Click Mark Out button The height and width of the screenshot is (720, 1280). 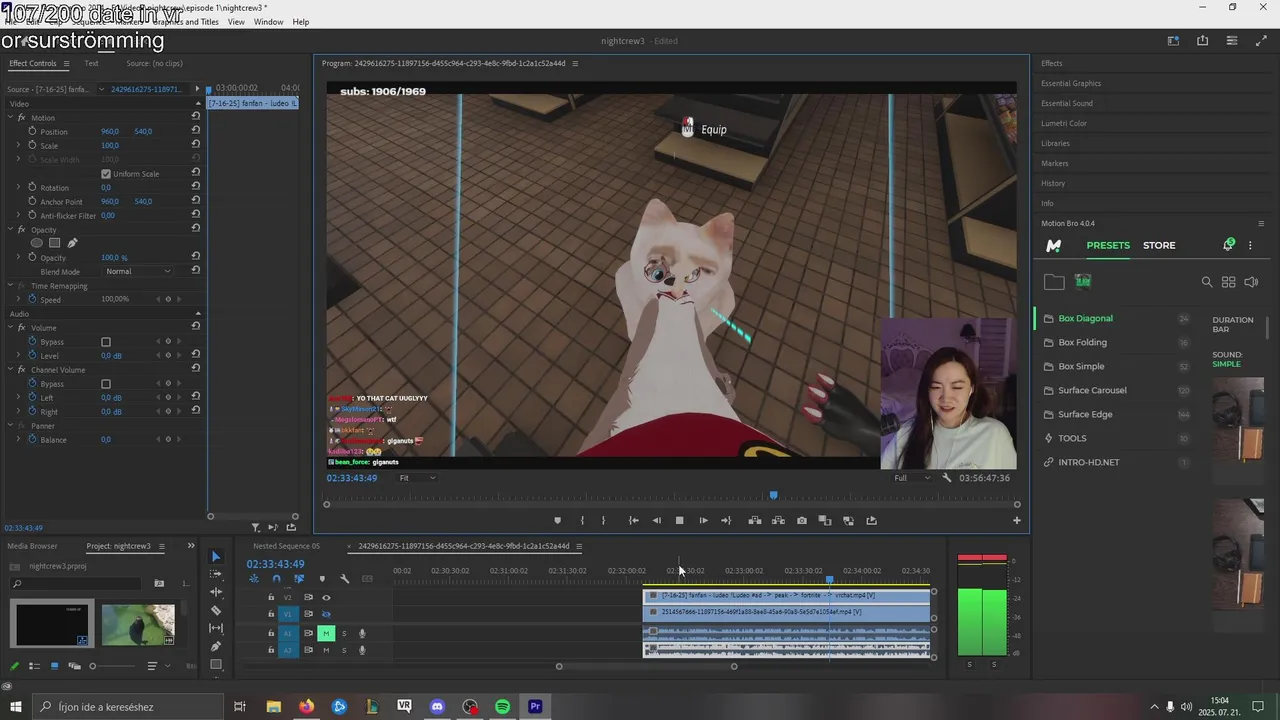pos(603,520)
